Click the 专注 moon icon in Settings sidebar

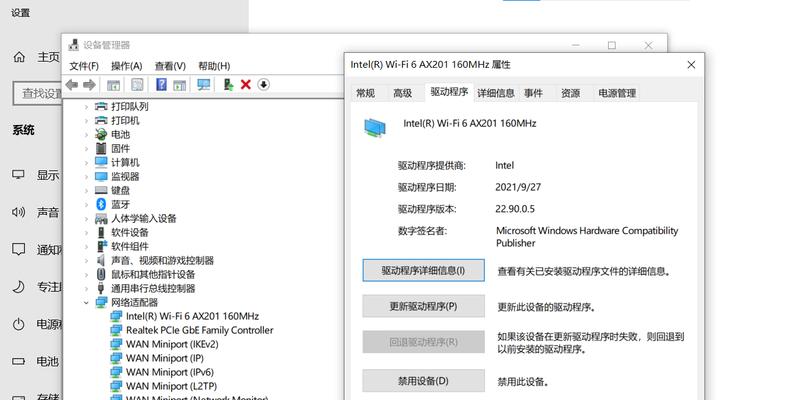[19, 287]
